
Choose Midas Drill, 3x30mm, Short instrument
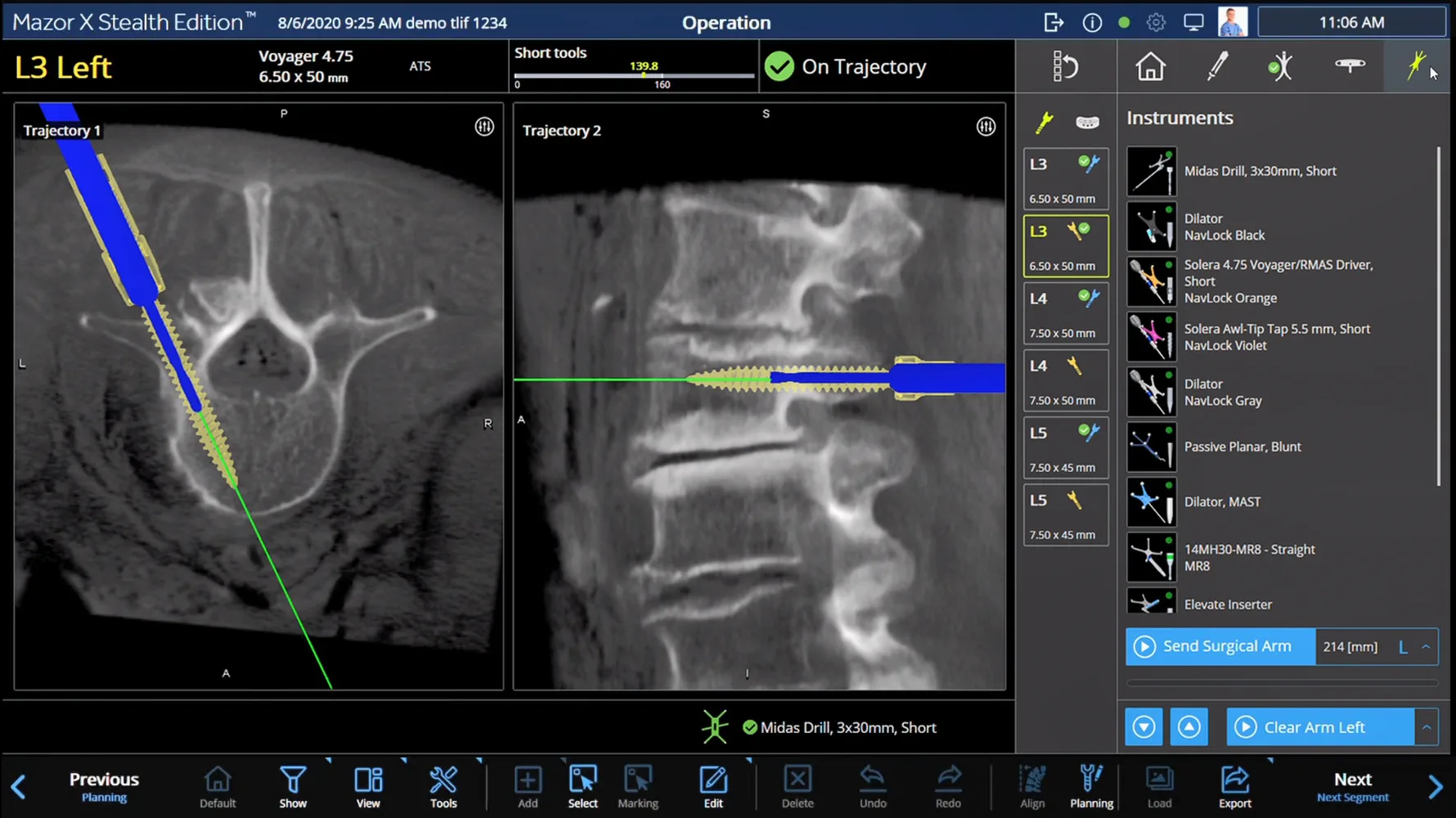coord(1279,171)
